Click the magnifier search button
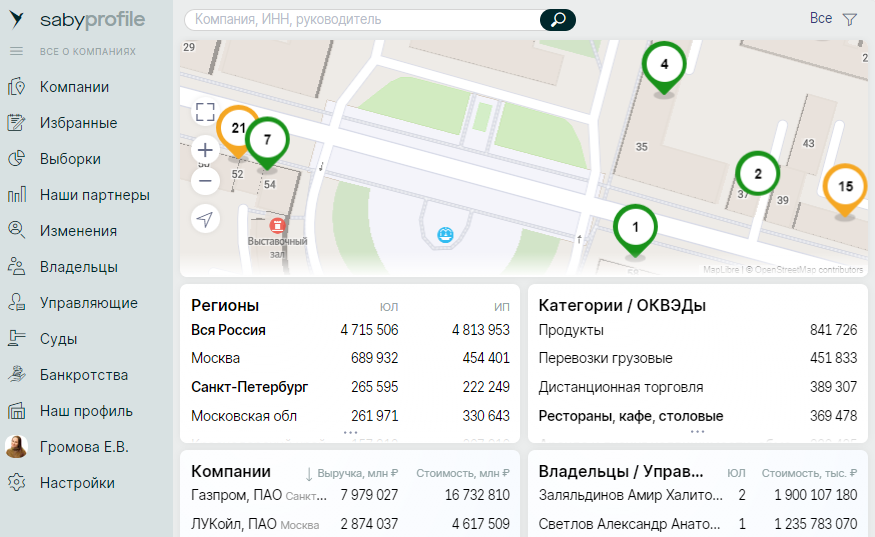The height and width of the screenshot is (537, 875). coord(558,19)
